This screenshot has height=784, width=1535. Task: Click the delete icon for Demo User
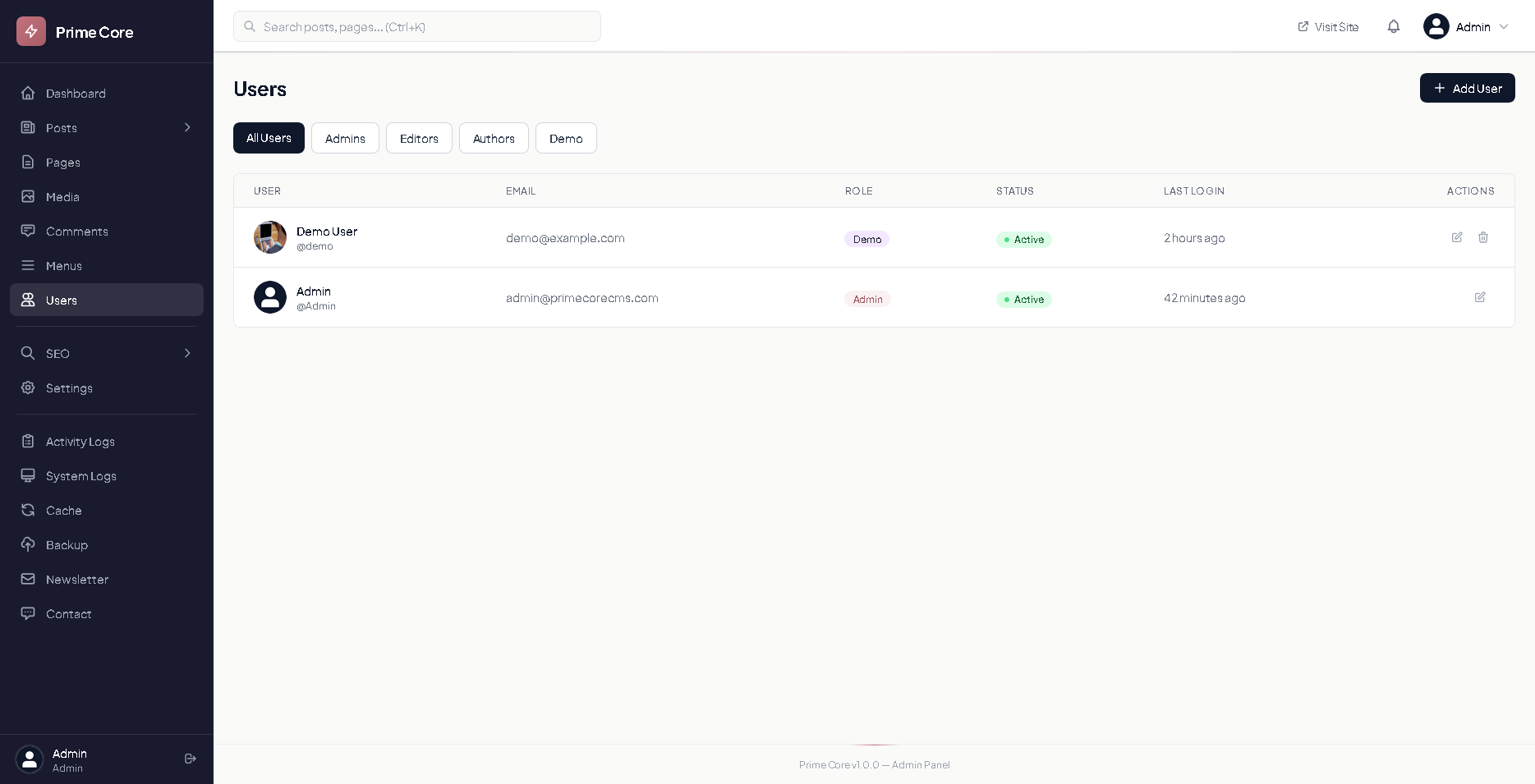pyautogui.click(x=1483, y=237)
